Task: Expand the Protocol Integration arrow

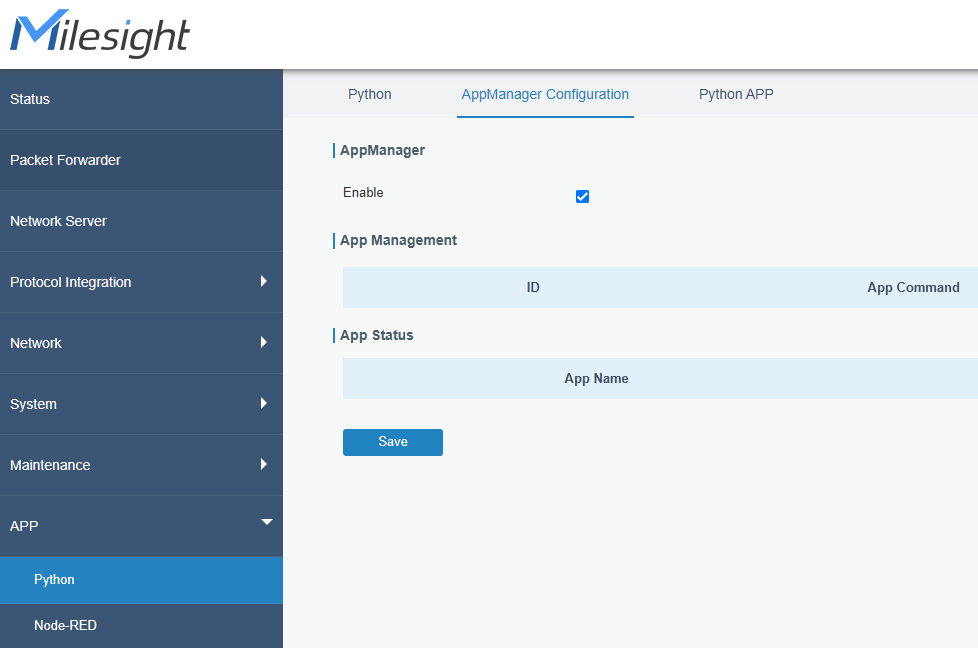Action: 264,282
